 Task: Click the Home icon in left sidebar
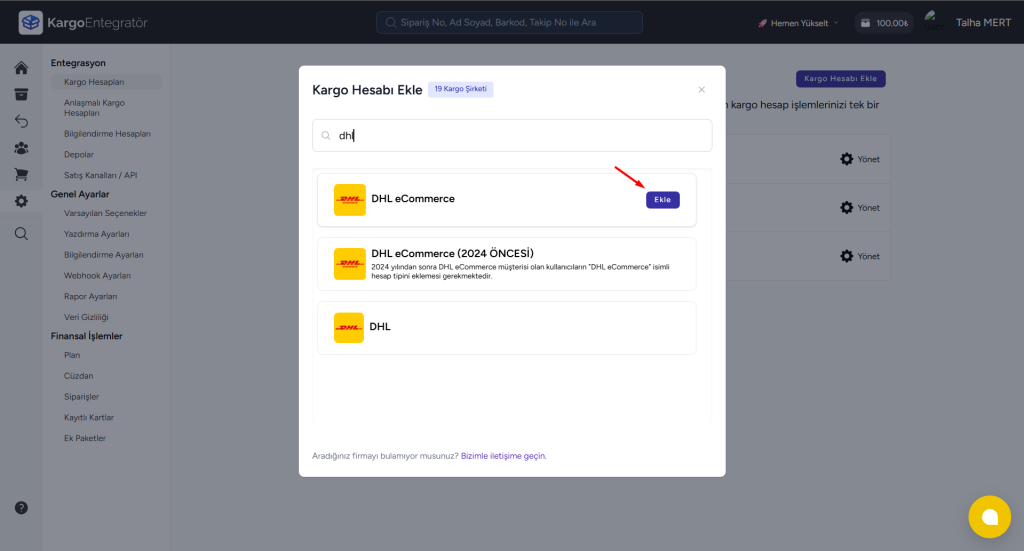pyautogui.click(x=21, y=68)
